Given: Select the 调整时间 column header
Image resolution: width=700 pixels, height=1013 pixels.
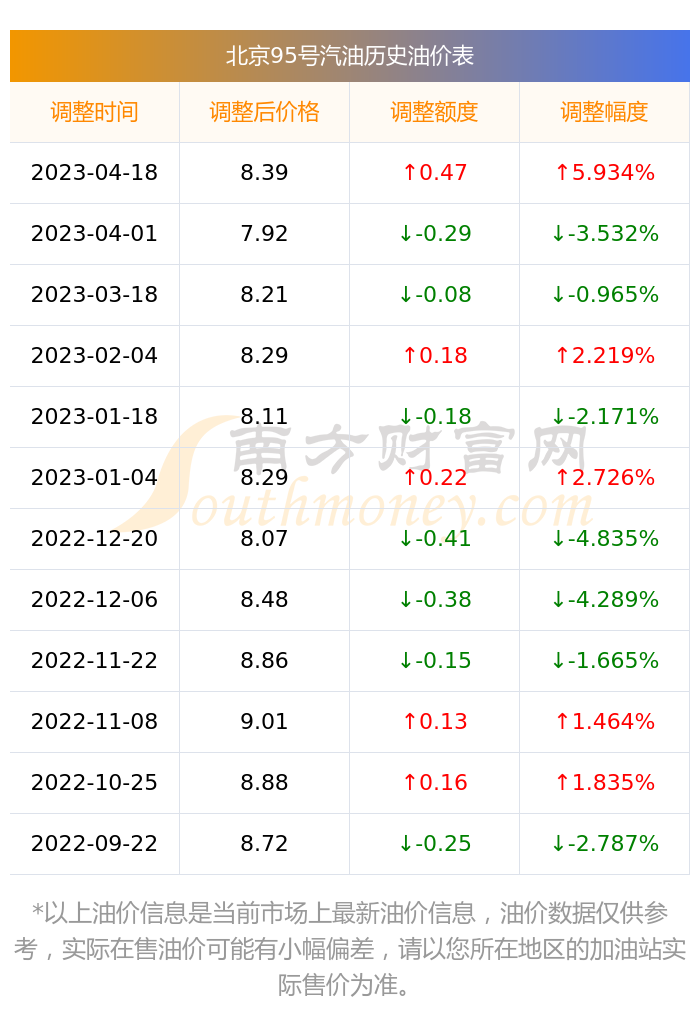Looking at the screenshot, I should tap(94, 112).
